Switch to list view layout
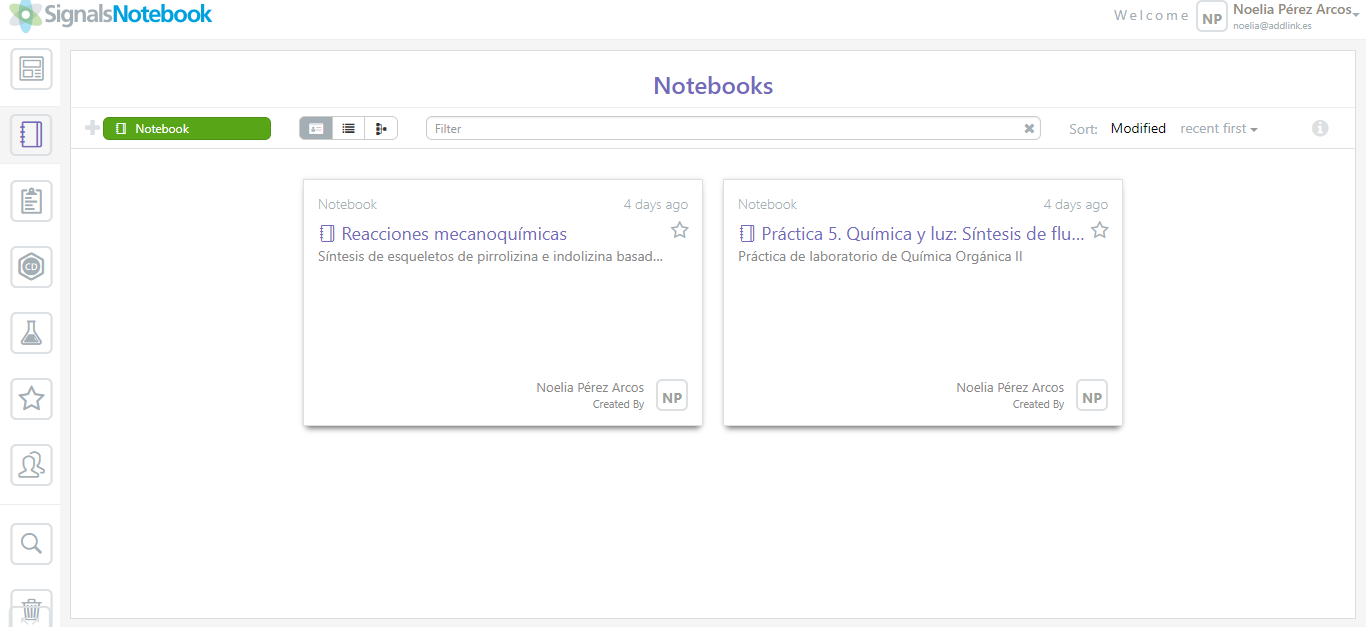Image resolution: width=1366 pixels, height=627 pixels. 348,128
